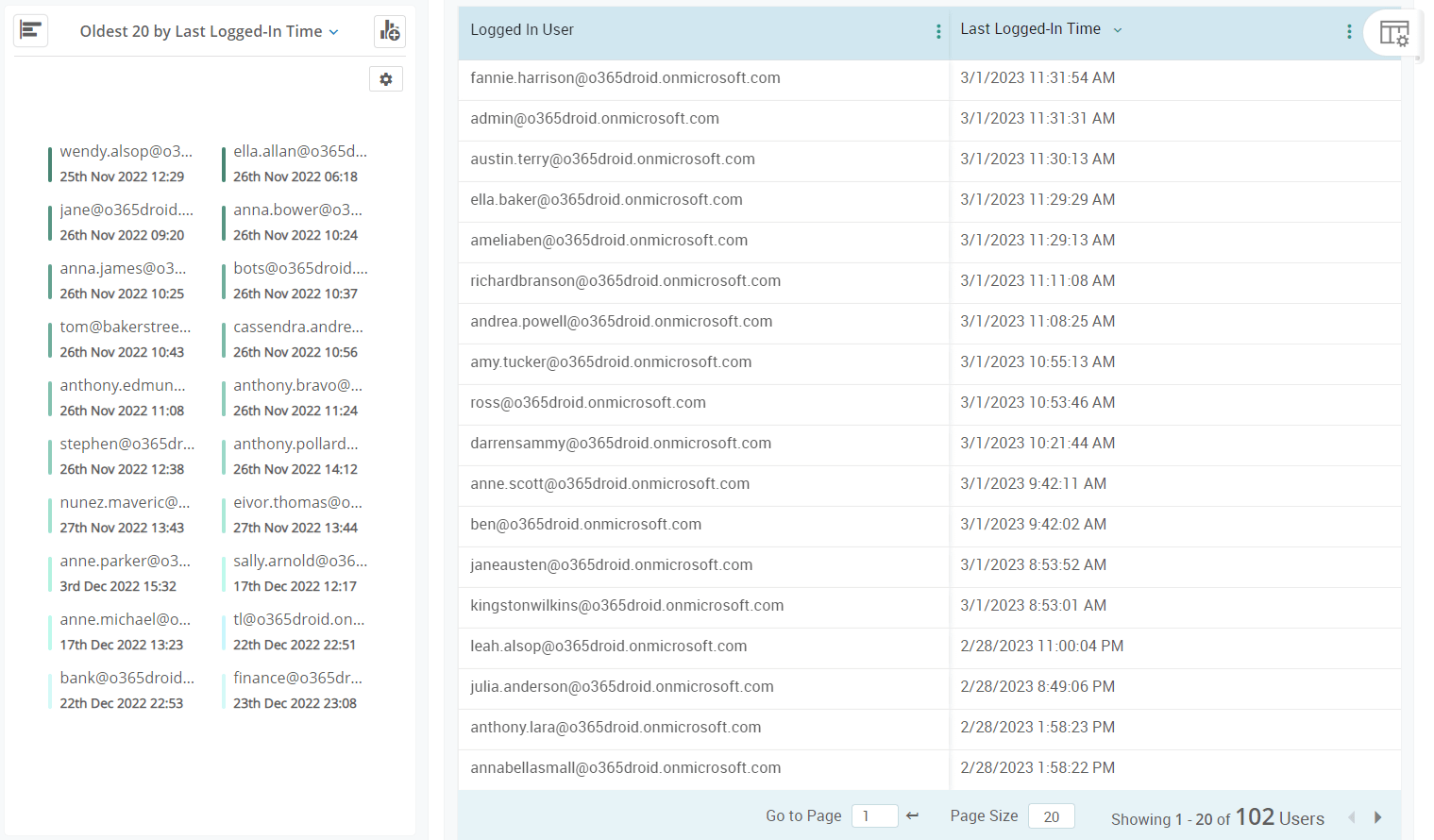
Task: Click the Go to Page number field
Action: (x=874, y=815)
